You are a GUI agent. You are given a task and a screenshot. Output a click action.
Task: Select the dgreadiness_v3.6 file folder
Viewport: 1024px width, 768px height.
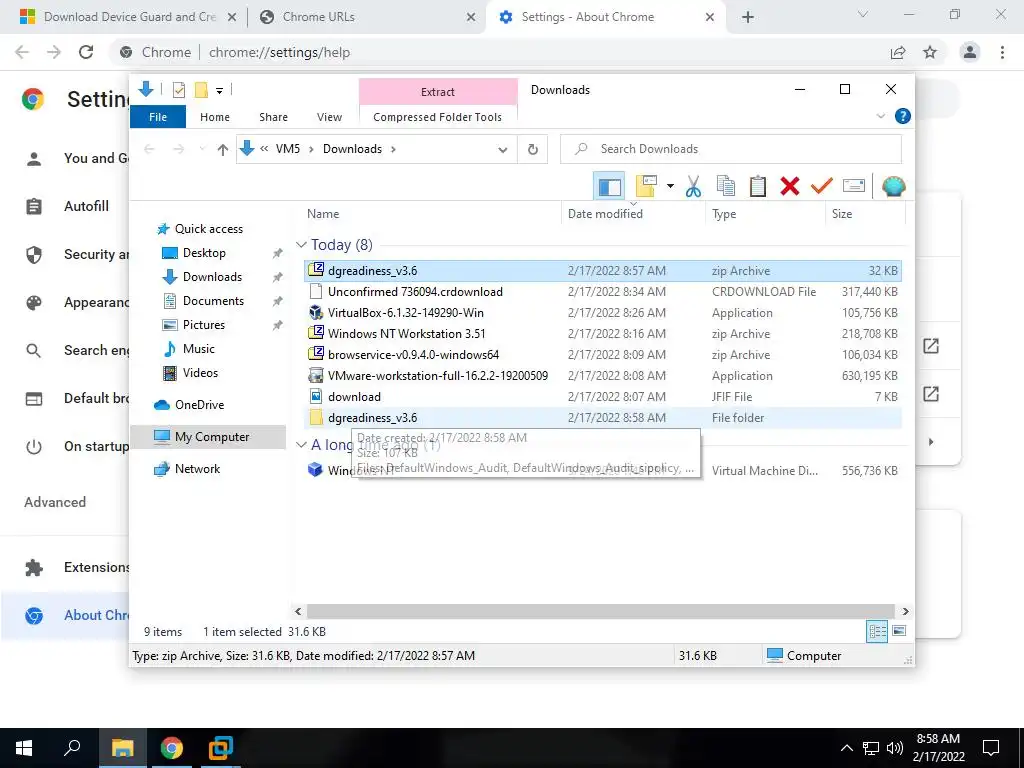(603, 417)
